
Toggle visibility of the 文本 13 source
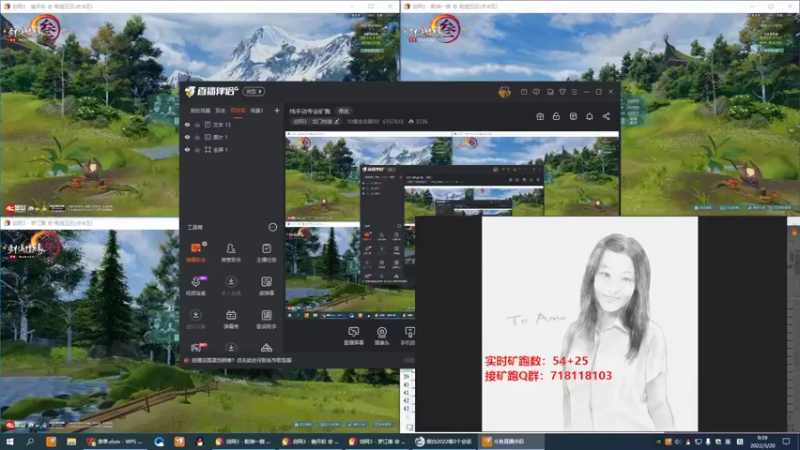tap(187, 124)
